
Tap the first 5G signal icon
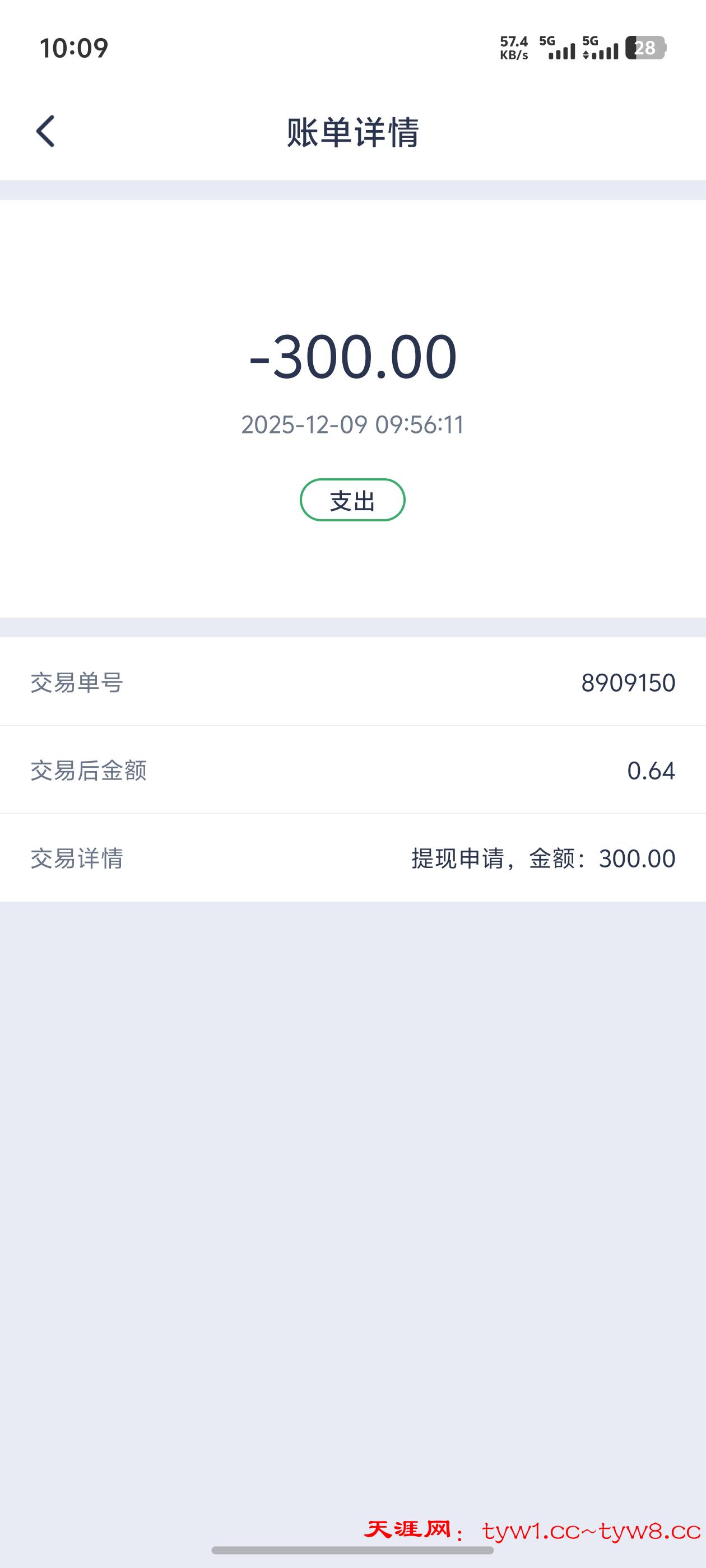558,48
